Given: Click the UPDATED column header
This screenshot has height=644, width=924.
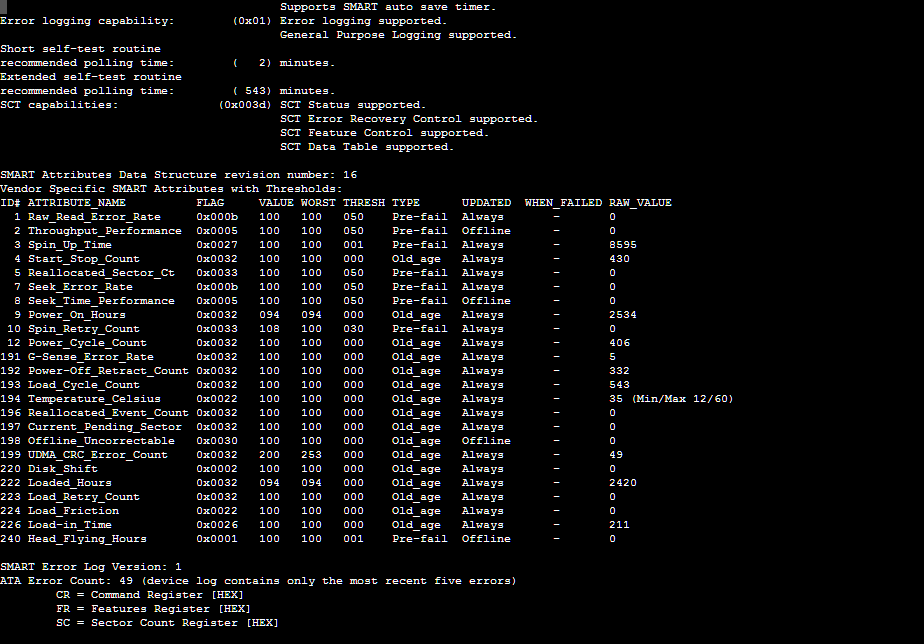Looking at the screenshot, I should click(486, 203).
